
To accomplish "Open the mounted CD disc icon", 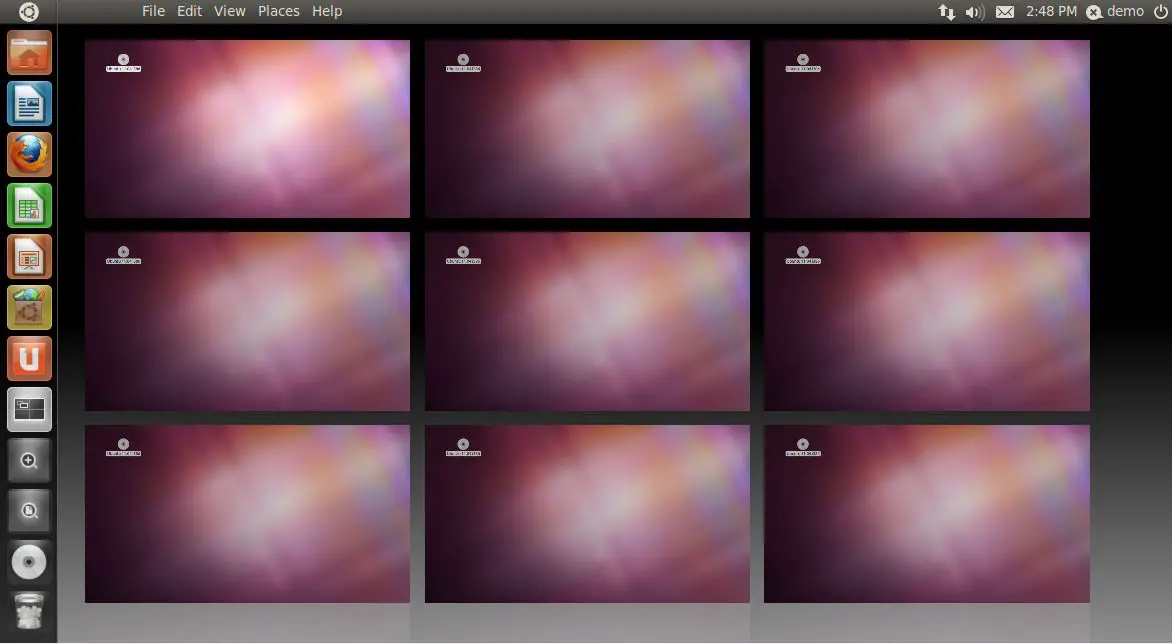I will tap(29, 563).
